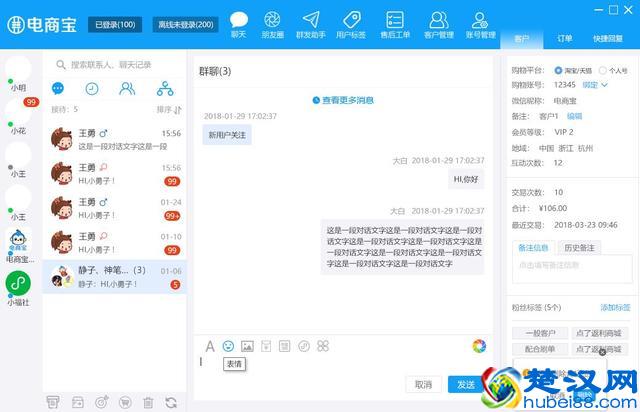Open 王勇 conversation dated 01-10
The height and width of the screenshot is (412, 640).
tap(115, 243)
